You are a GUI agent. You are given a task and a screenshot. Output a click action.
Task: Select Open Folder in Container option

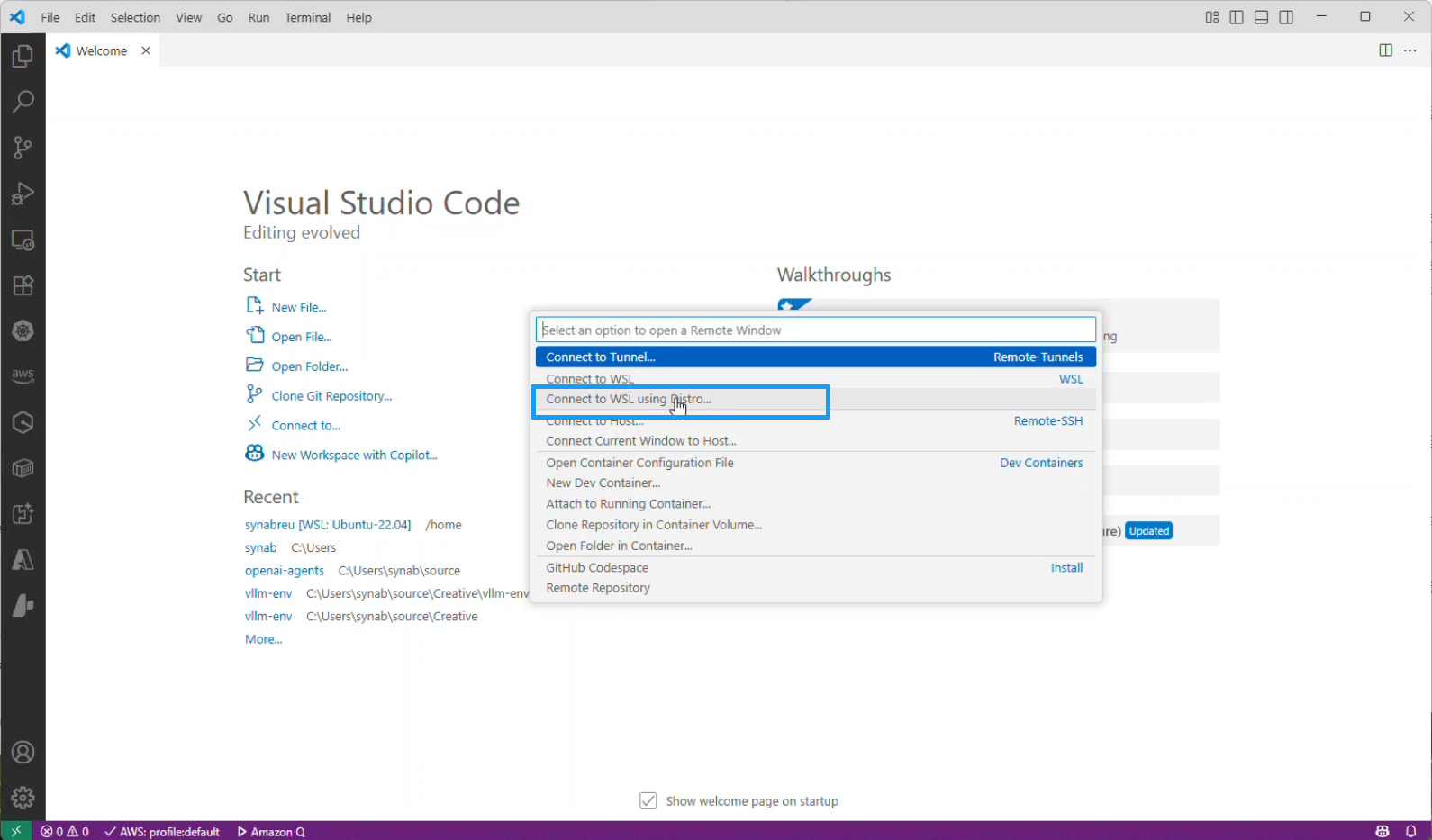(816, 546)
